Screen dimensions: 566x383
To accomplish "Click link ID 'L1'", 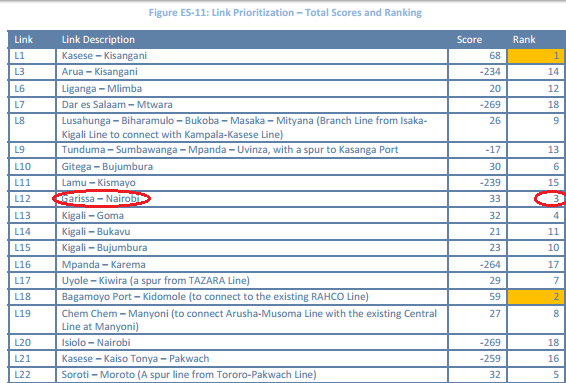I will coord(19,56).
